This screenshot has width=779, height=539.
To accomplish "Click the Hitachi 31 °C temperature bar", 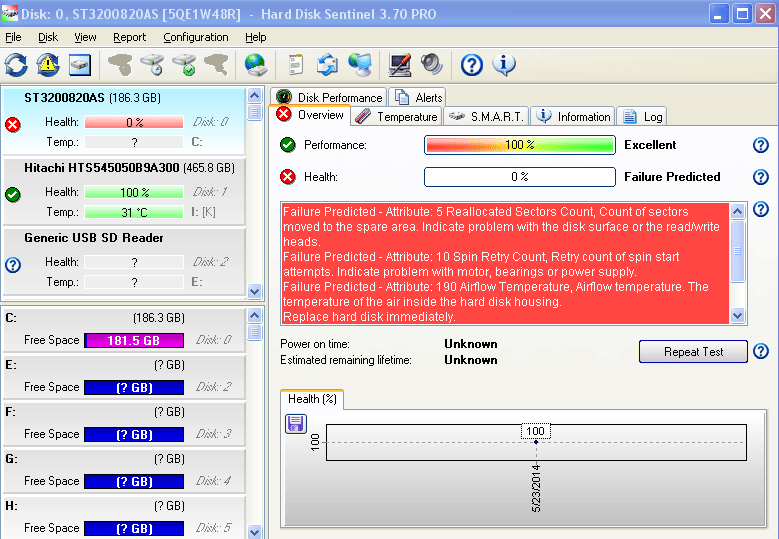I will (x=134, y=213).
